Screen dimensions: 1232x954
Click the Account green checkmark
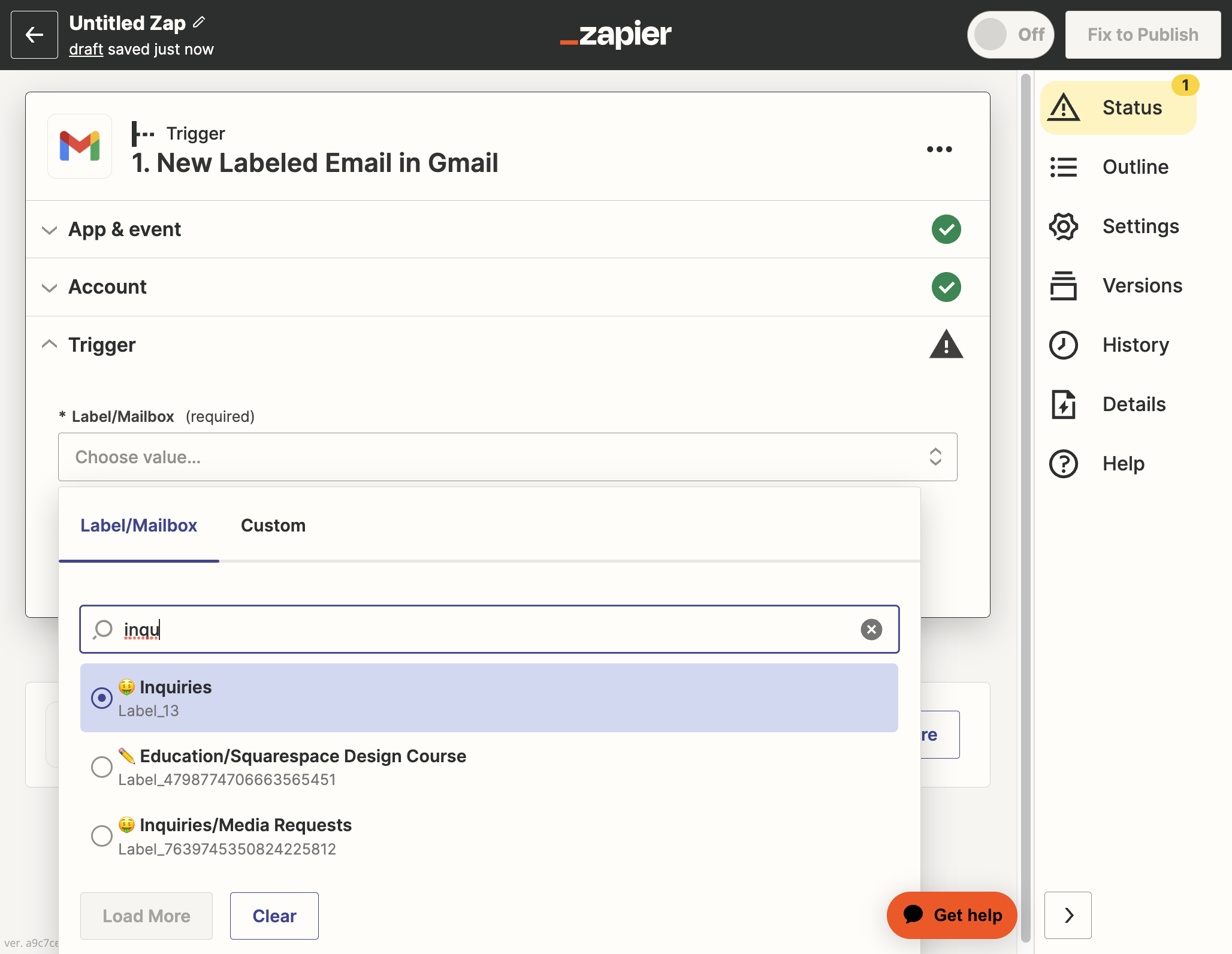pos(946,287)
